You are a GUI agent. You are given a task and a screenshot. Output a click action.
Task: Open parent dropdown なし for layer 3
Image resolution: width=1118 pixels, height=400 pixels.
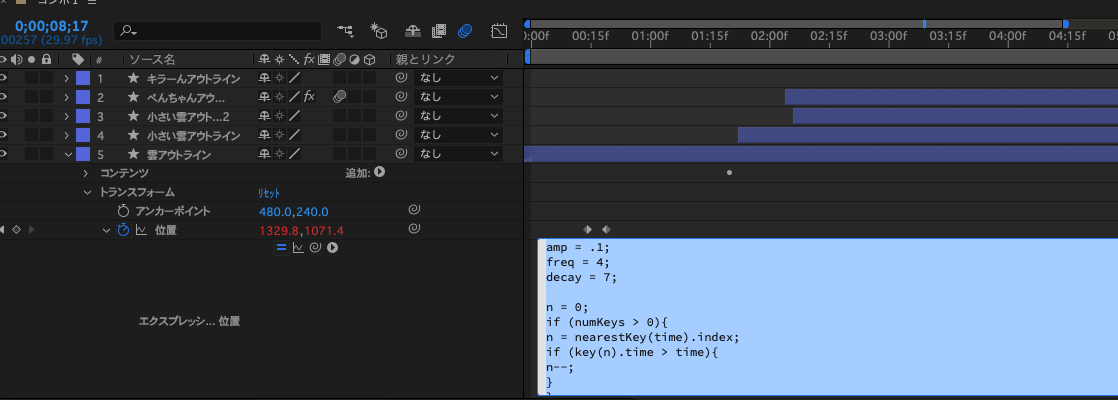coord(458,115)
